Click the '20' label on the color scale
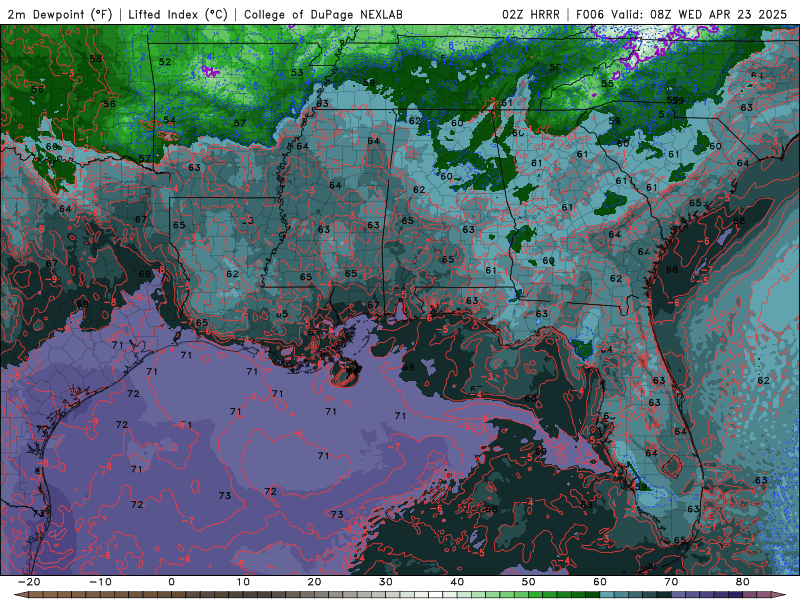 coord(314,582)
